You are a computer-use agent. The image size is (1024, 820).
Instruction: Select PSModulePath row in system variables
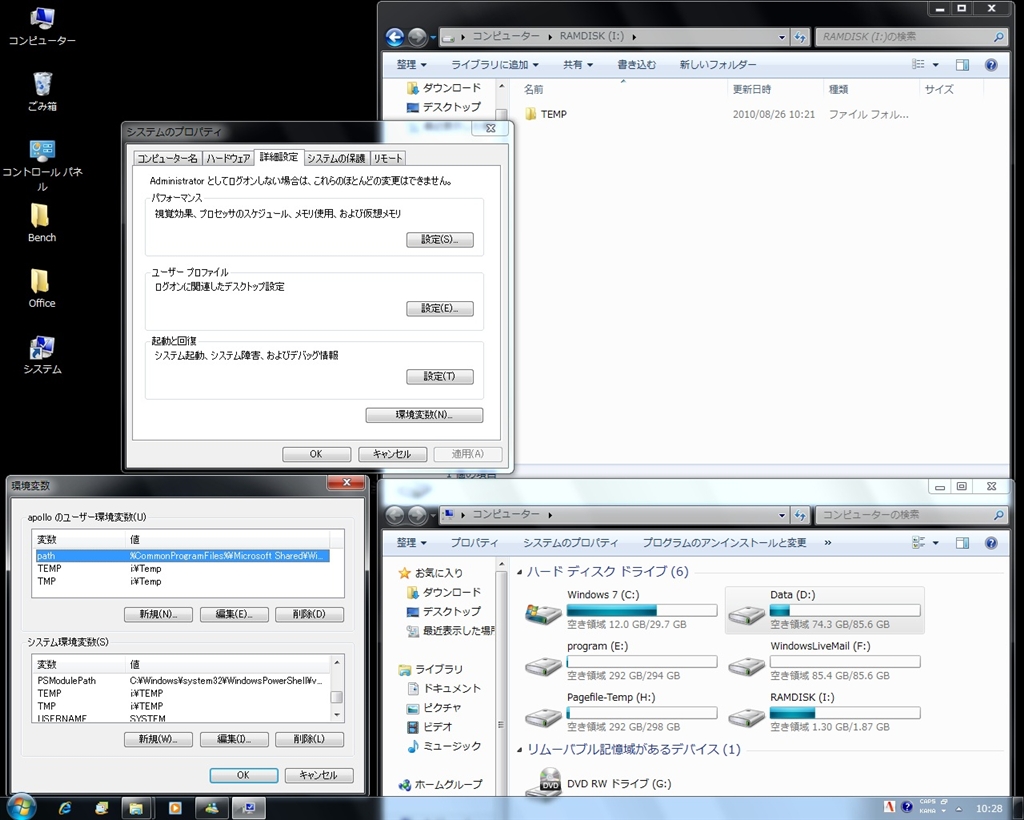(182, 680)
